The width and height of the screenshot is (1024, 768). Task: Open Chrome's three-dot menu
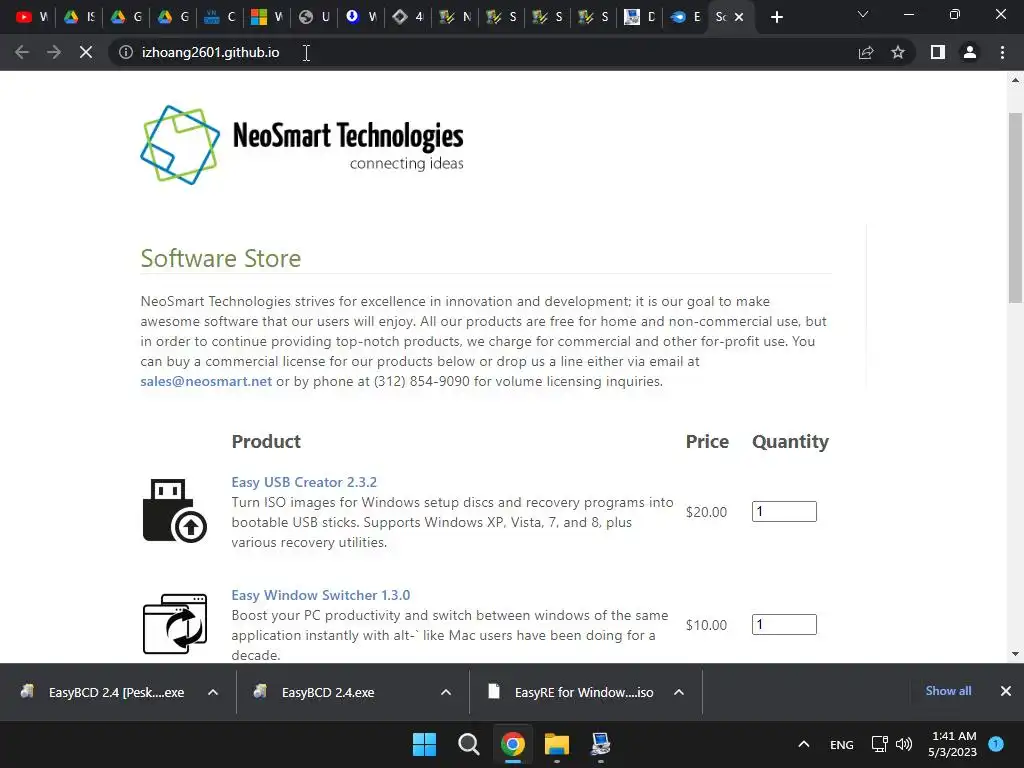point(1002,52)
